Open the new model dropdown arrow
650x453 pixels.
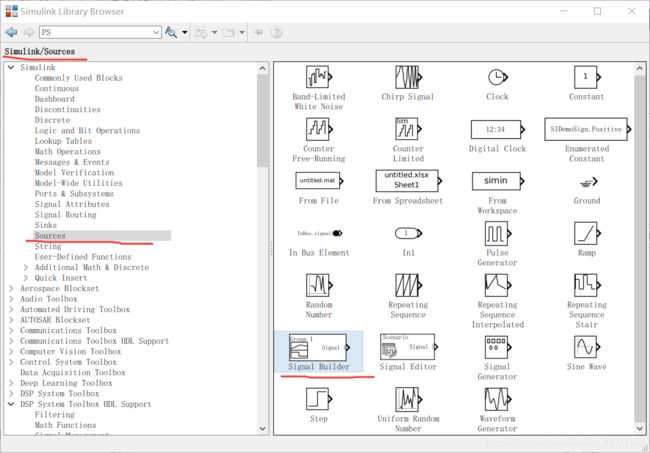[x=214, y=32]
